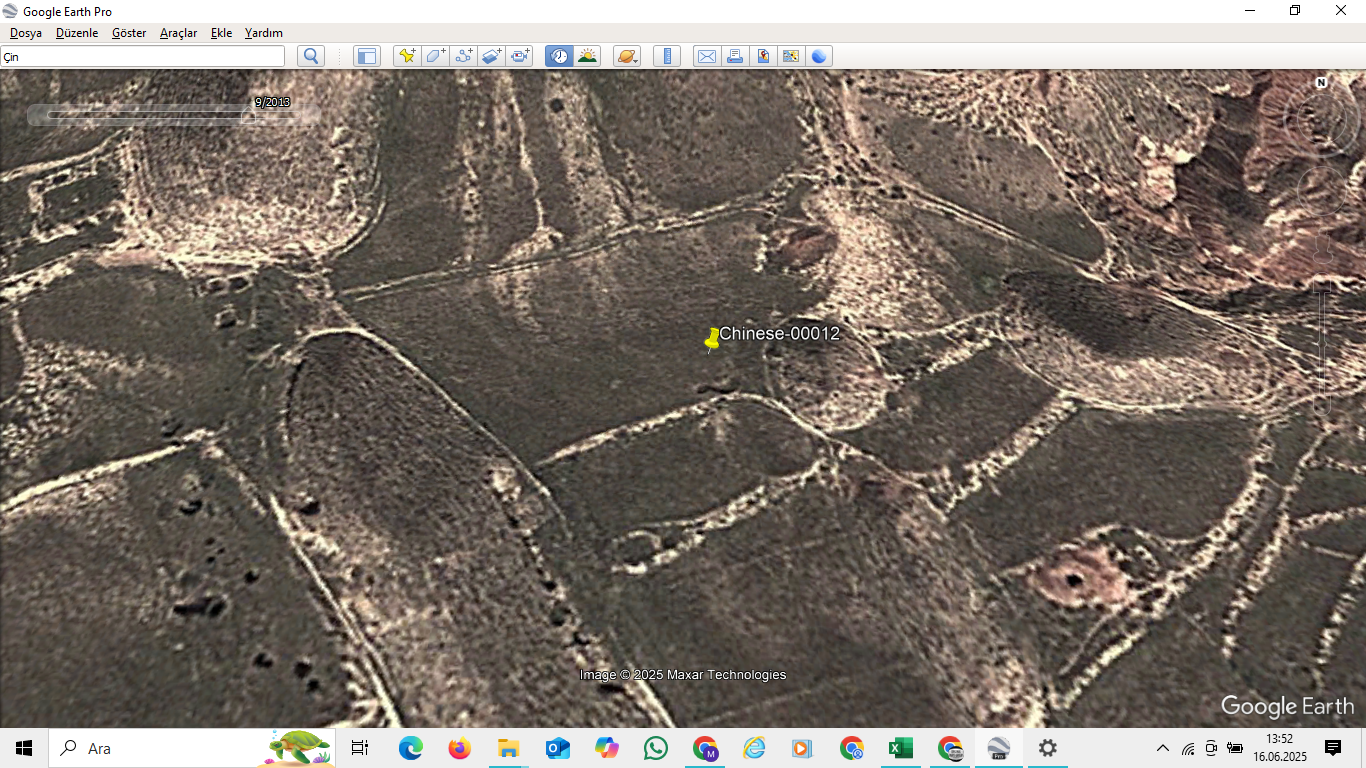Screen dimensions: 1366x768
Task: Open the Düzenle menu
Action: [77, 33]
